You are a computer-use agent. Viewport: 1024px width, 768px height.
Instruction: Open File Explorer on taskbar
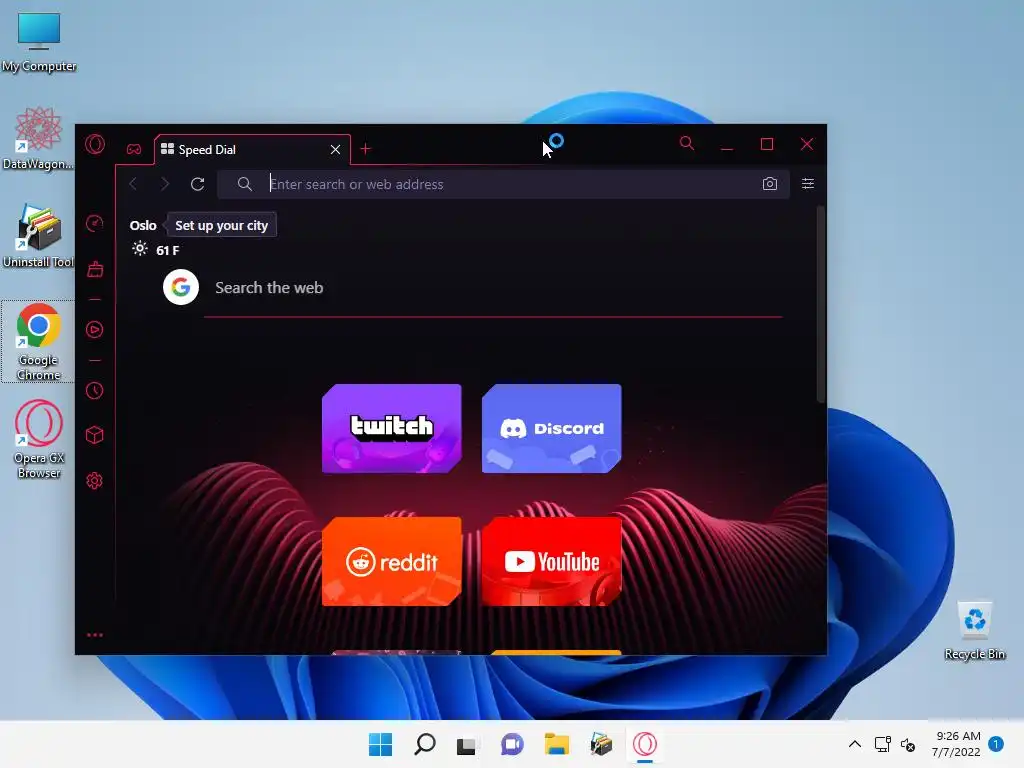556,744
